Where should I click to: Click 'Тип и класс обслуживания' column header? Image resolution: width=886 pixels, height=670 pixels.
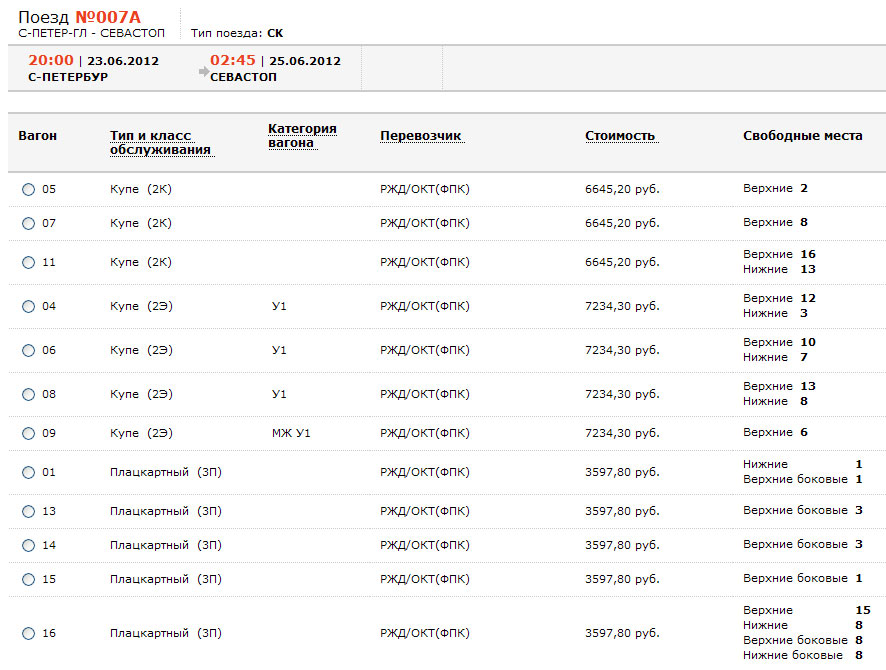click(160, 143)
